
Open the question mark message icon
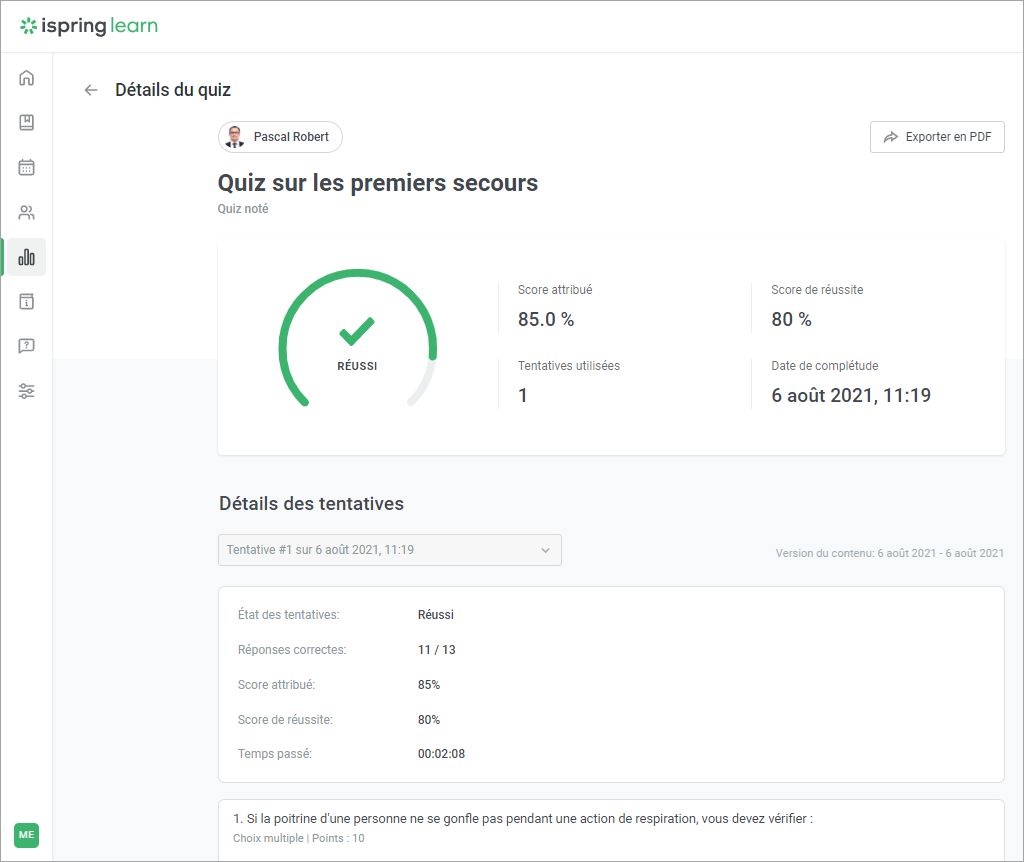point(27,346)
